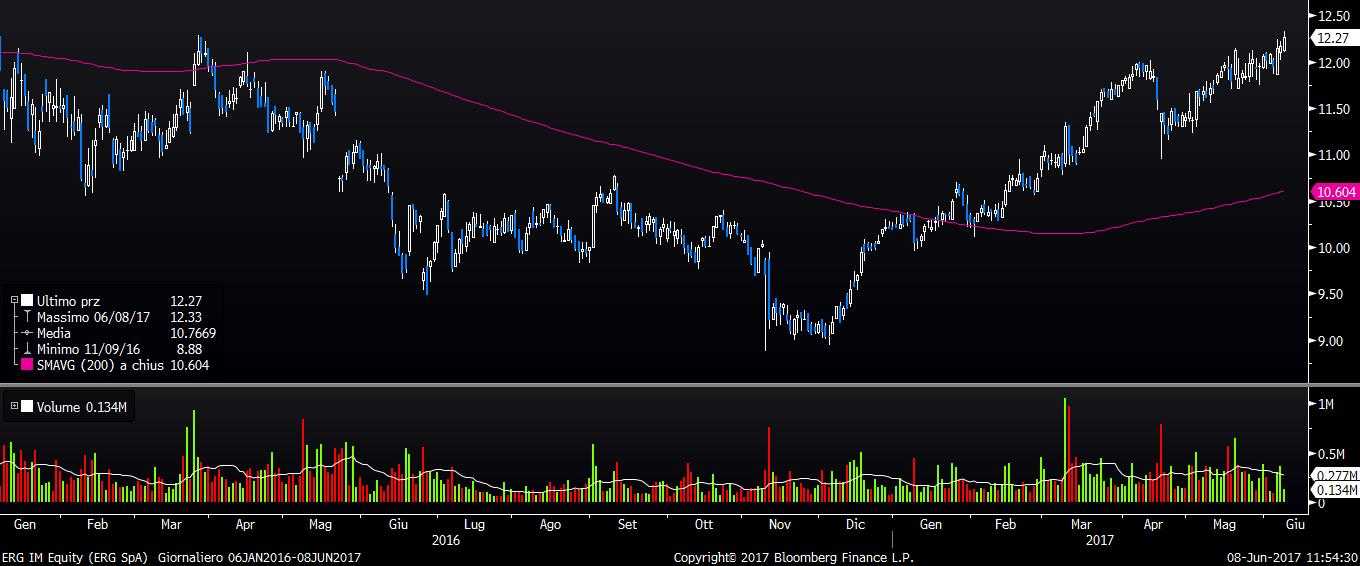
Task: Click the white Ultimo prz color swatch
Action: tap(27, 300)
